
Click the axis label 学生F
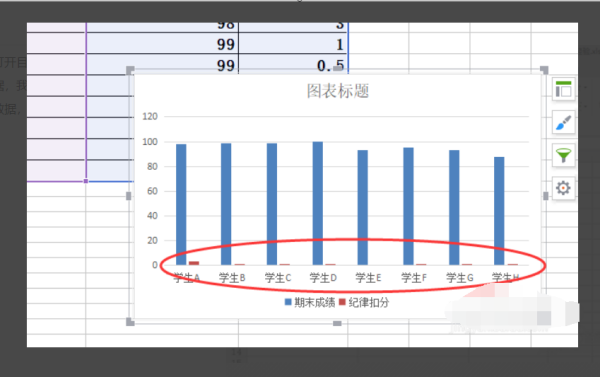[x=414, y=278]
